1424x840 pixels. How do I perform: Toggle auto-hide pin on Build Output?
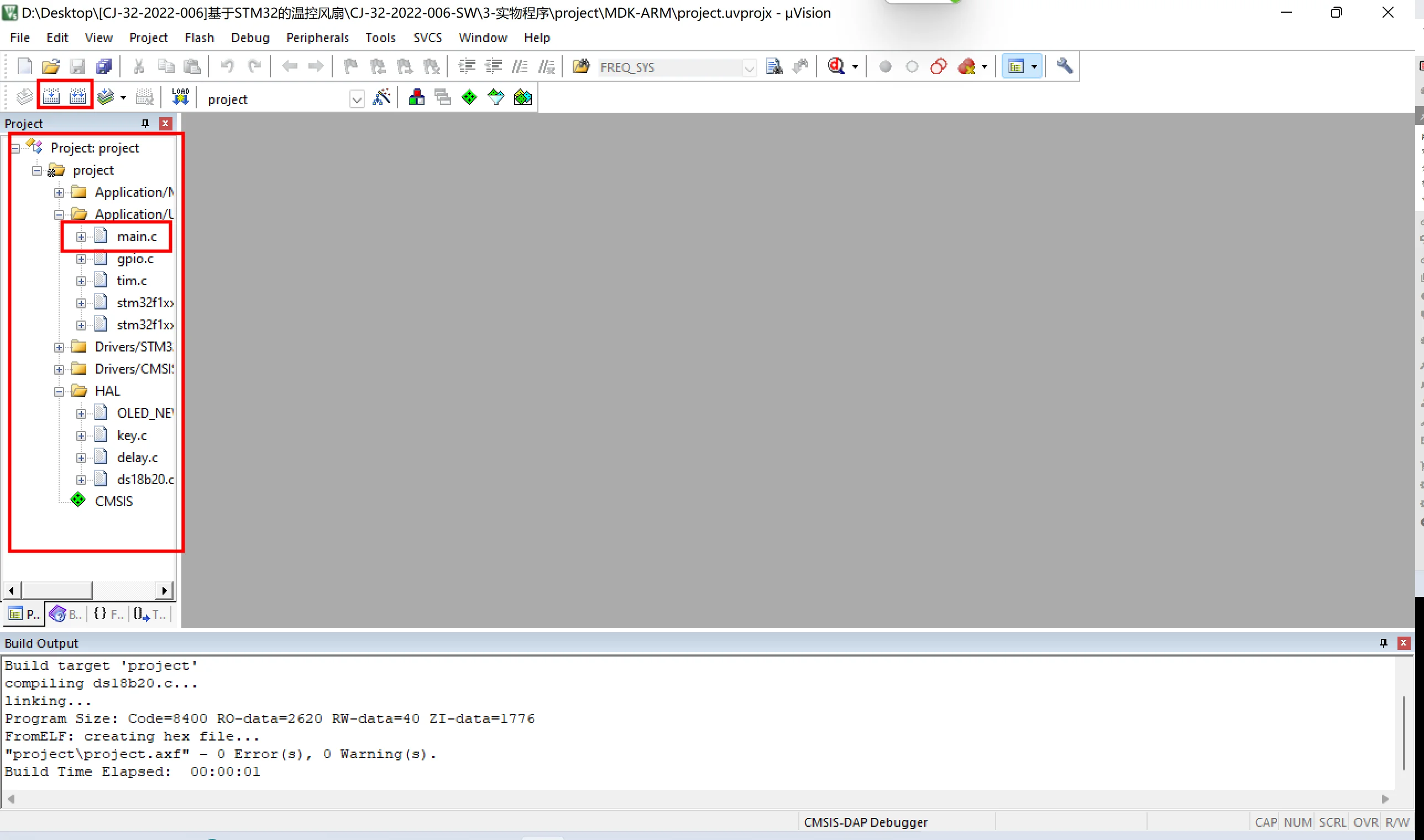1383,643
